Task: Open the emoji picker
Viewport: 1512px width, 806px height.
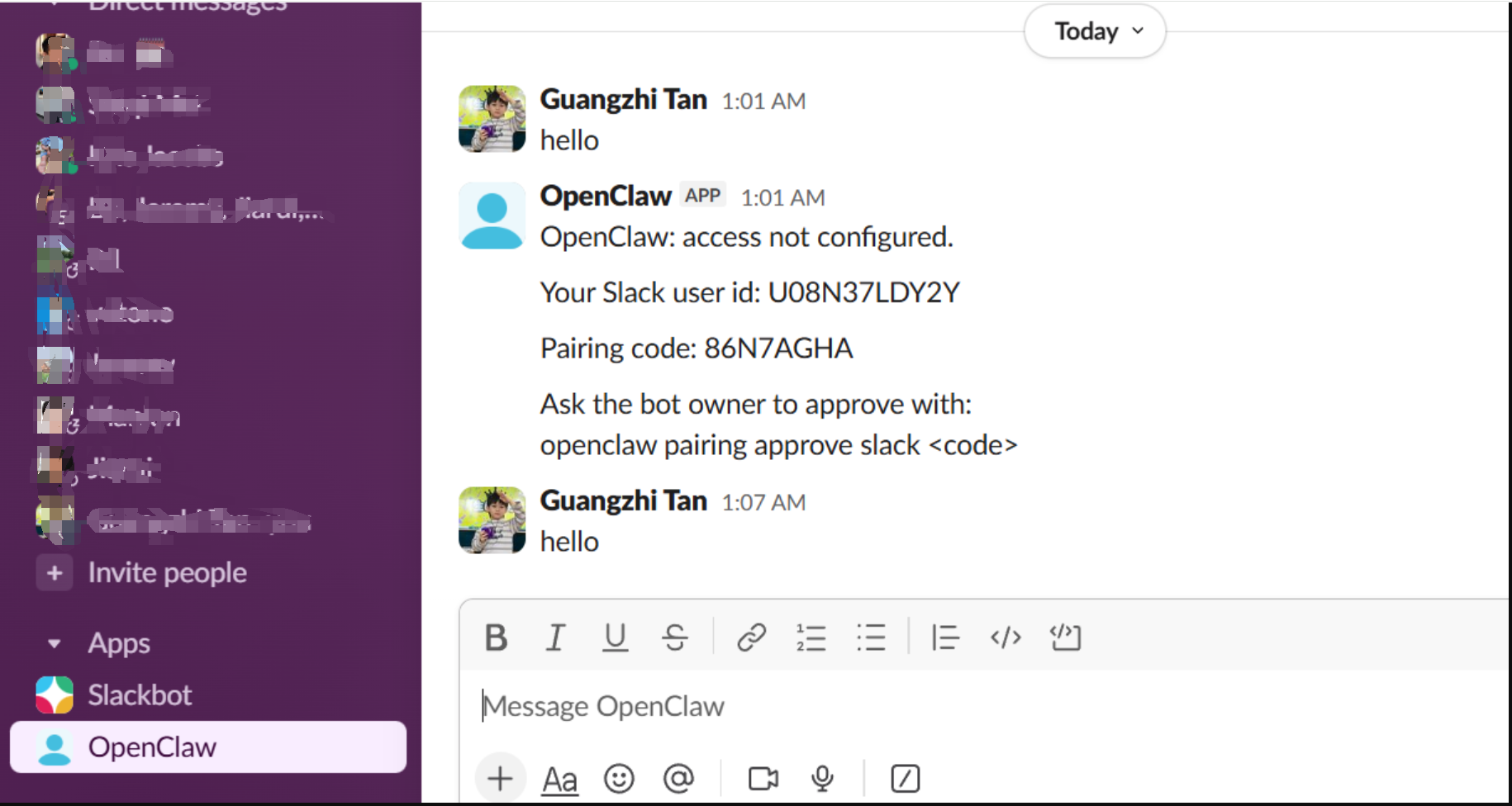Action: pyautogui.click(x=619, y=779)
